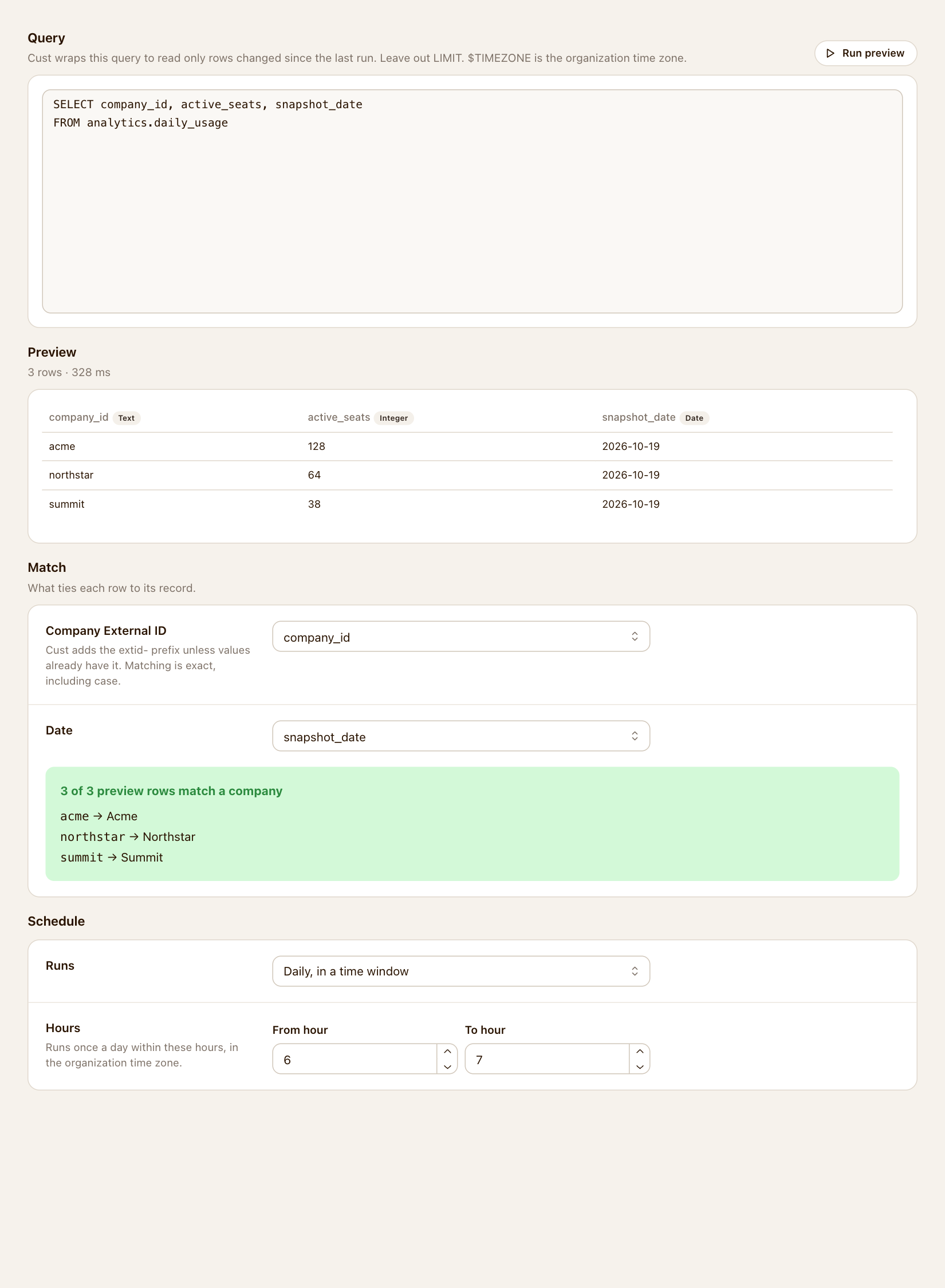
Task: Click the snapshot date in the summit row
Action: tap(631, 504)
